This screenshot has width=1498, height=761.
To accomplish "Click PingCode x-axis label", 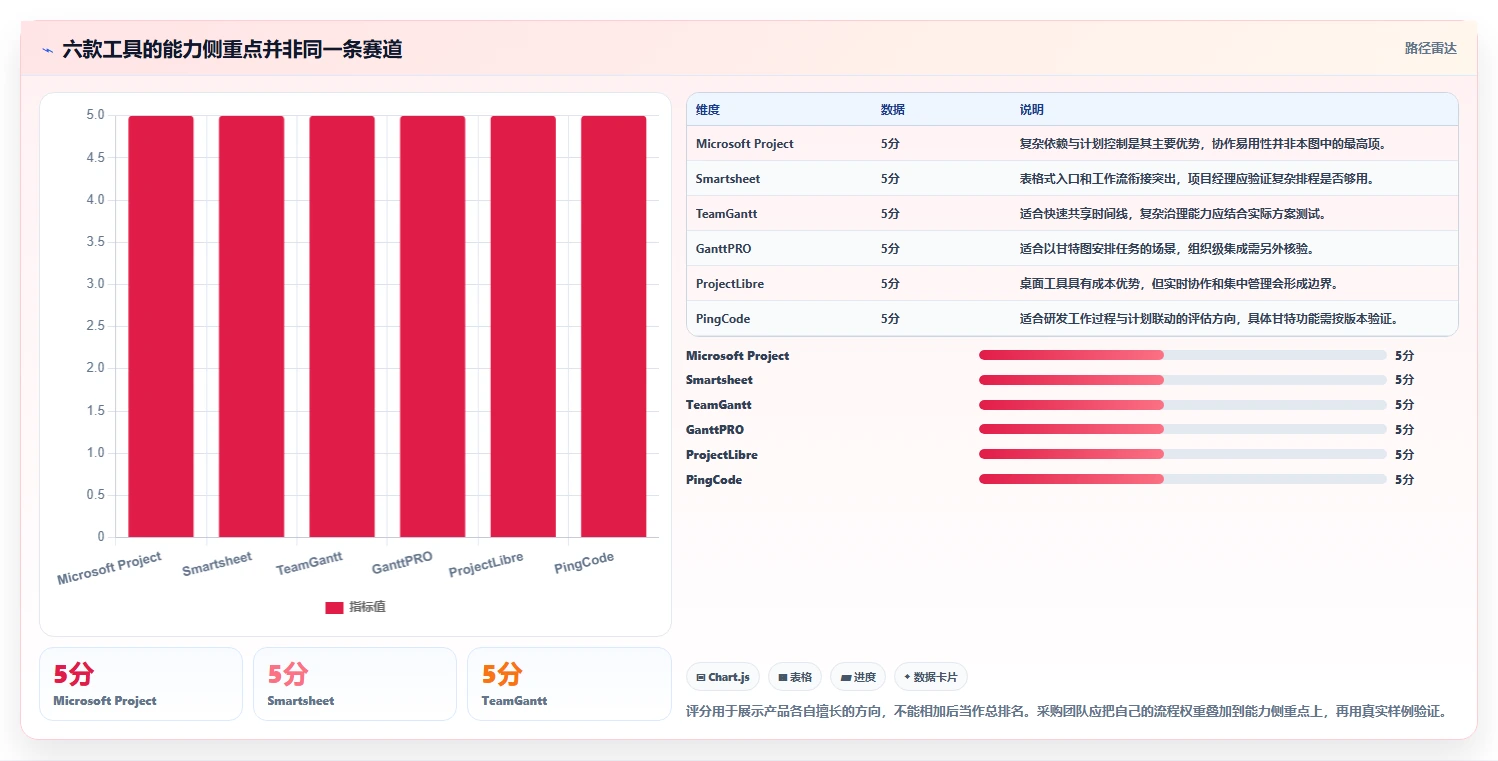I will pyautogui.click(x=584, y=563).
